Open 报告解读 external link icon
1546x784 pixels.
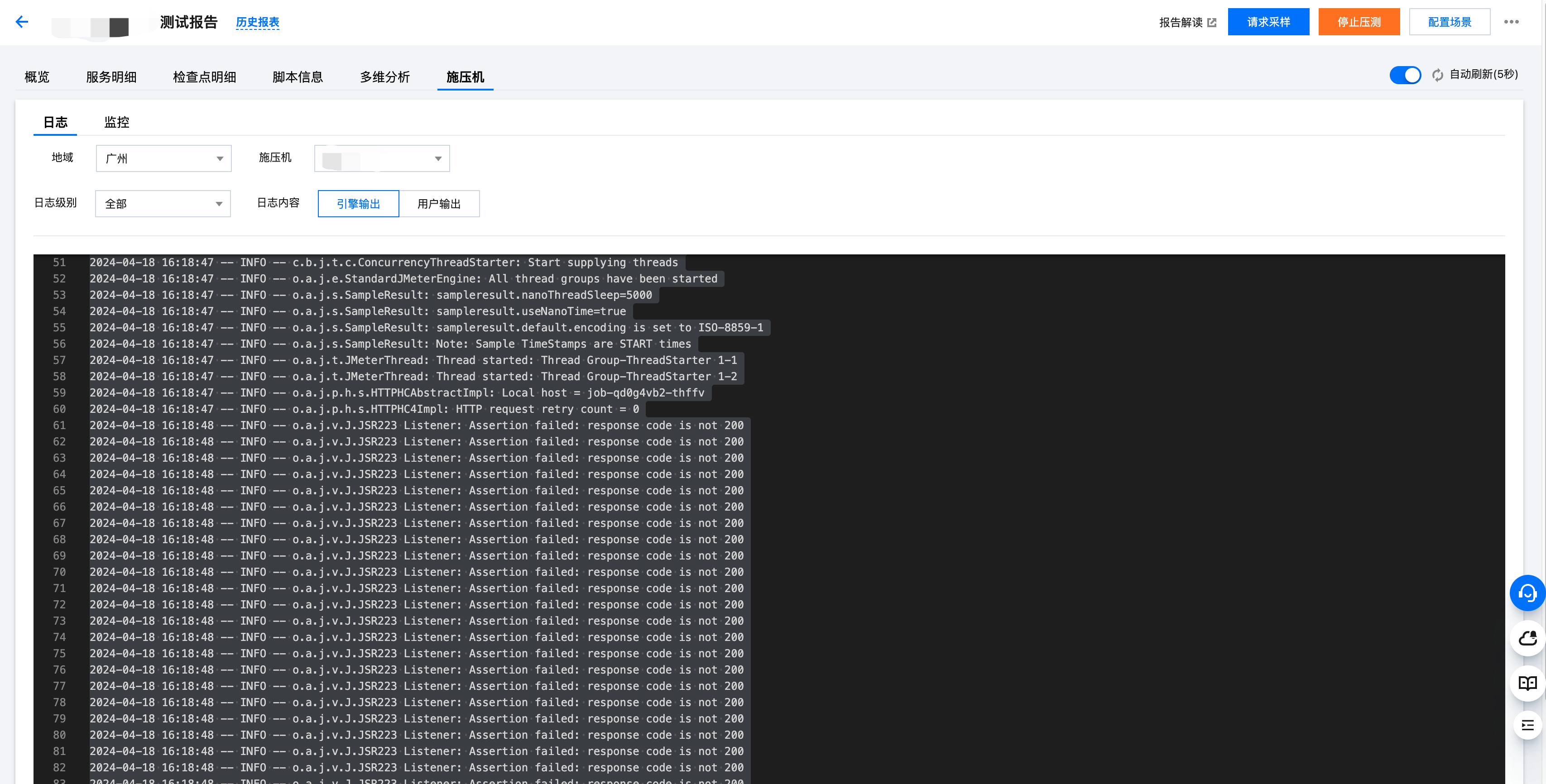click(1212, 23)
